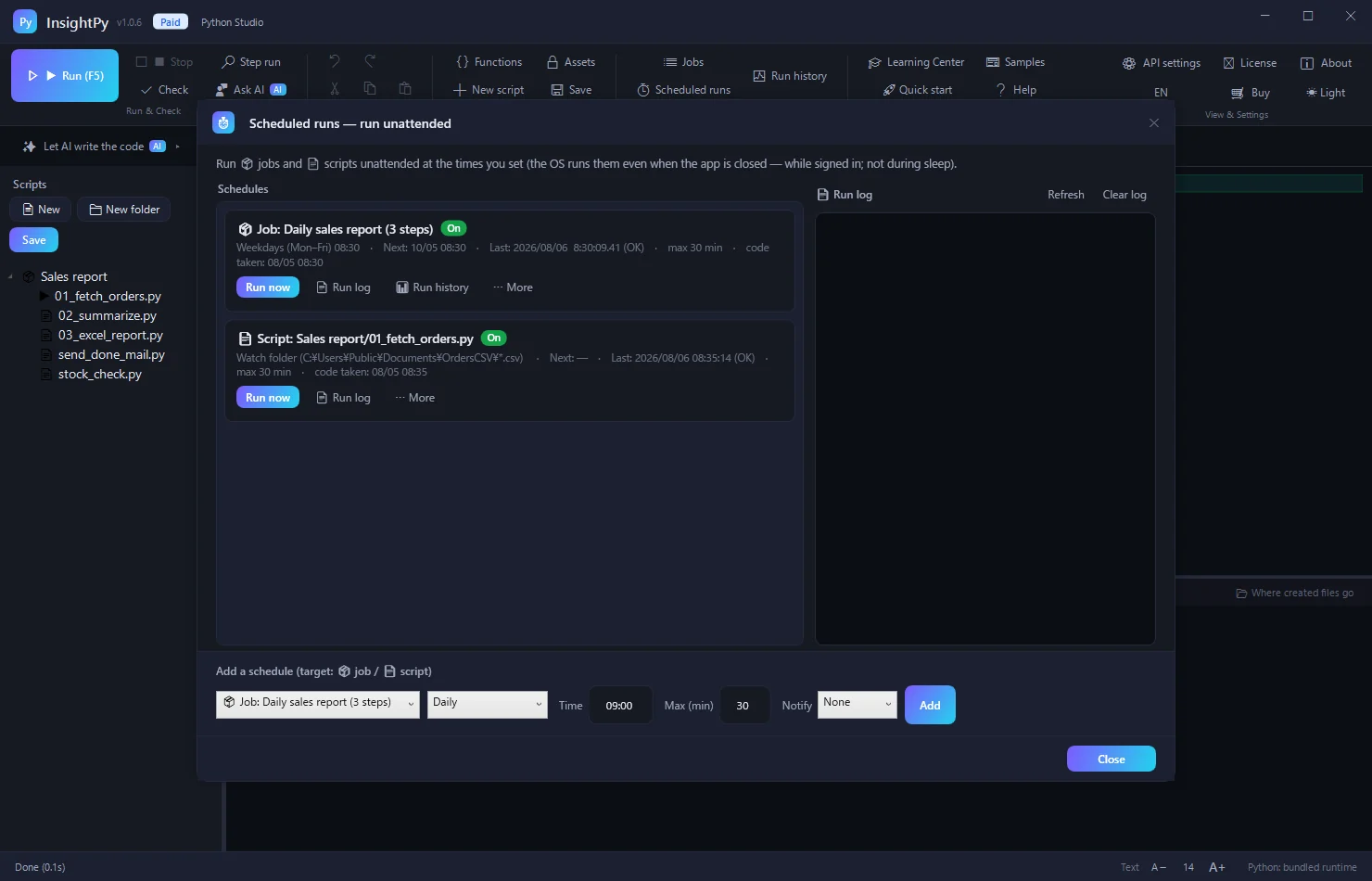This screenshot has height=881, width=1372.
Task: Click the Run (F5) button
Action: 65,75
